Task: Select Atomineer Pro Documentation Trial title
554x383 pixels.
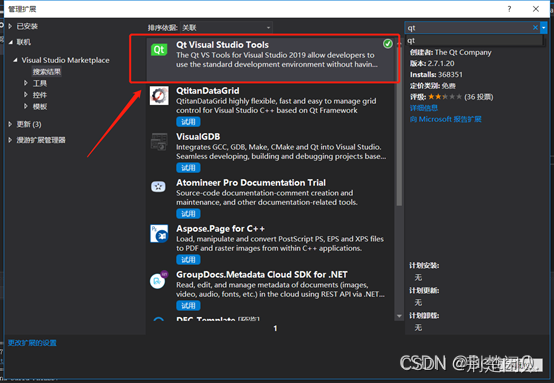Action: coord(251,183)
